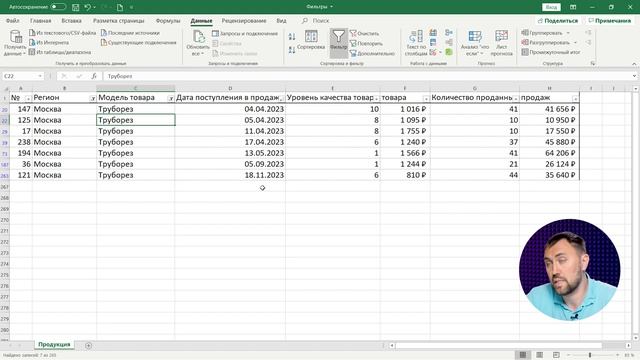Click the Undo icon
This screenshot has height=360, width=640.
tap(87, 7)
